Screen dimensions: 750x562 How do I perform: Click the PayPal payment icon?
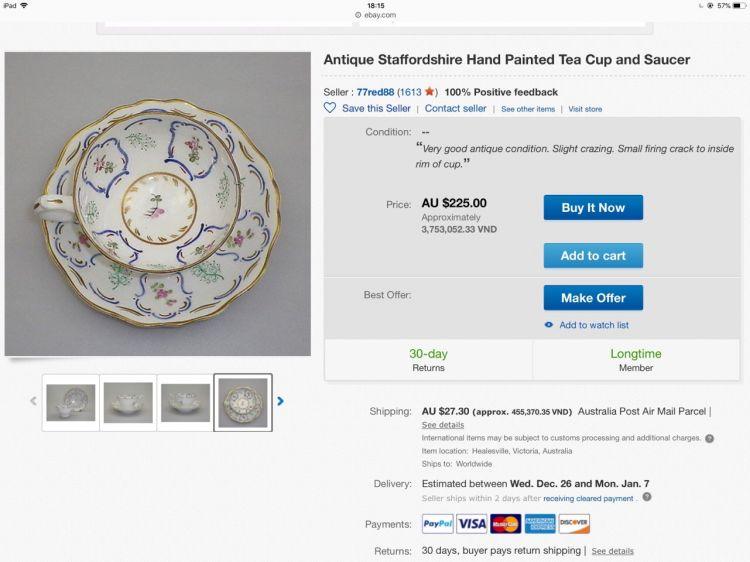tap(437, 524)
